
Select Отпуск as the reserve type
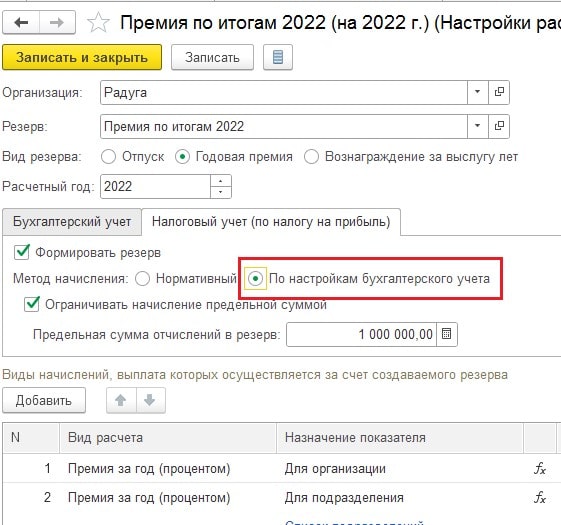(x=108, y=157)
